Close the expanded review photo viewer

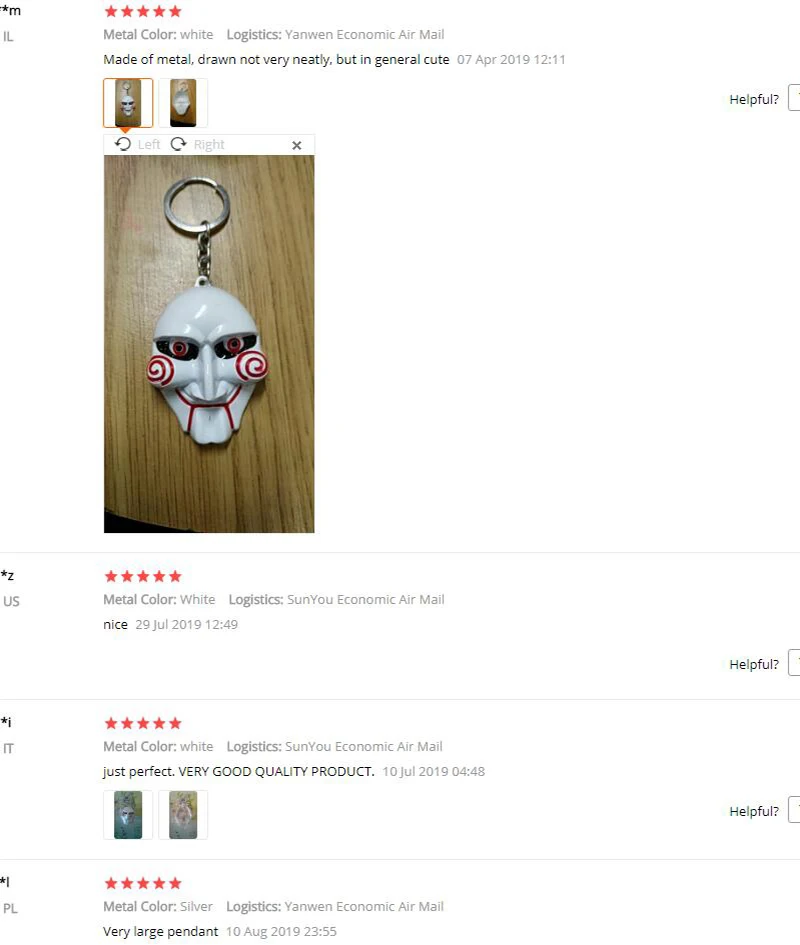point(297,145)
